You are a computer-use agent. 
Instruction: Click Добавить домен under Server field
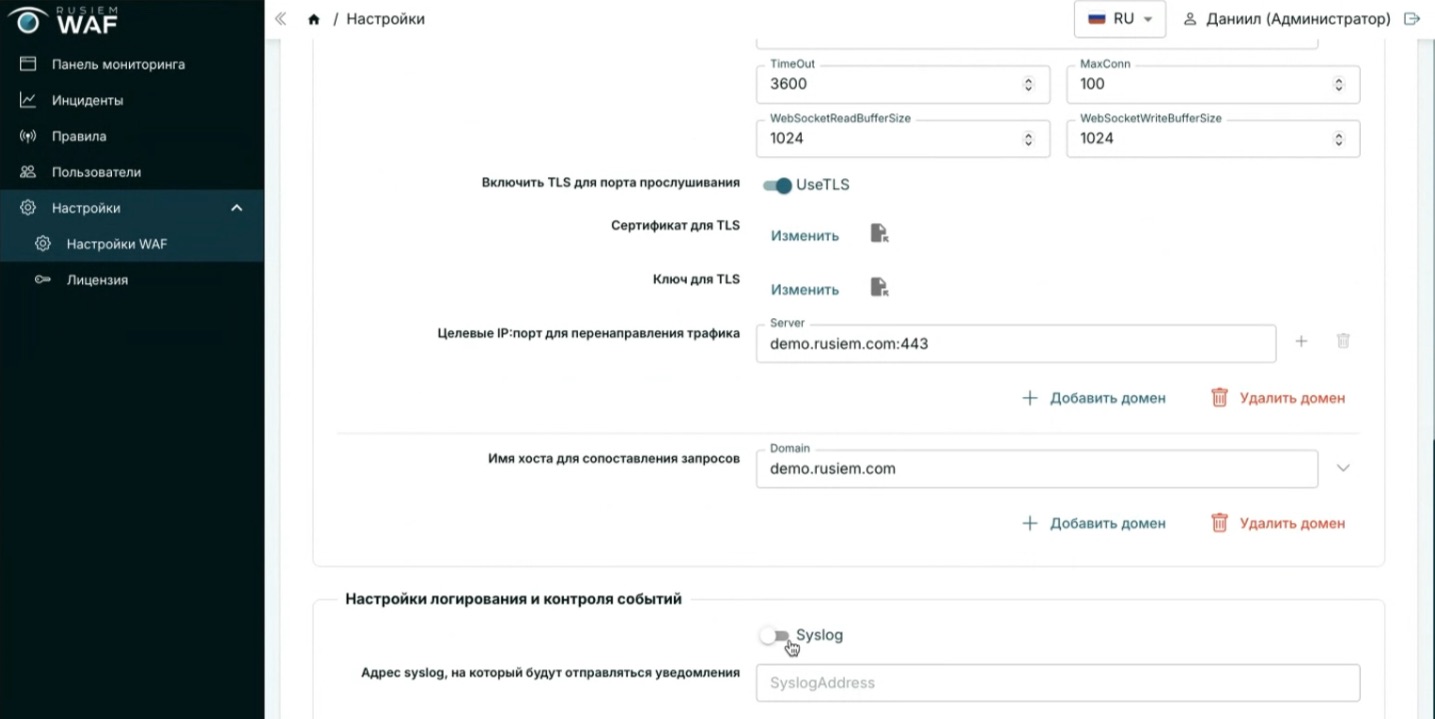pyautogui.click(x=1093, y=398)
